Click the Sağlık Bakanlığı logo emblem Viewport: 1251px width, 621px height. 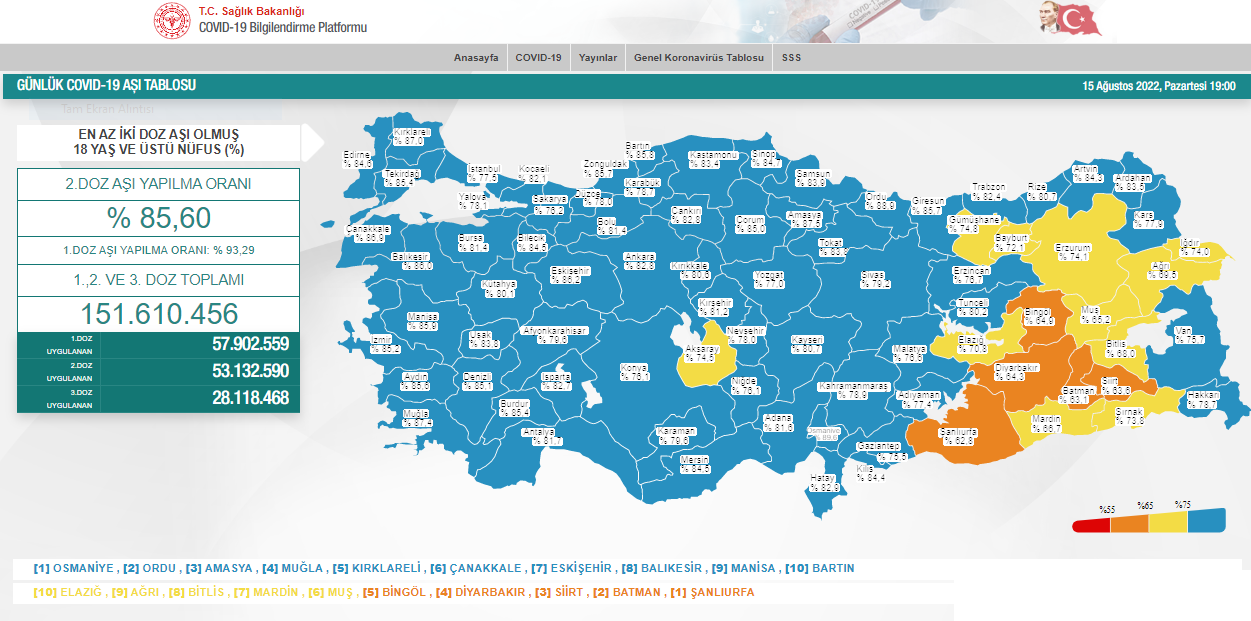[x=171, y=21]
